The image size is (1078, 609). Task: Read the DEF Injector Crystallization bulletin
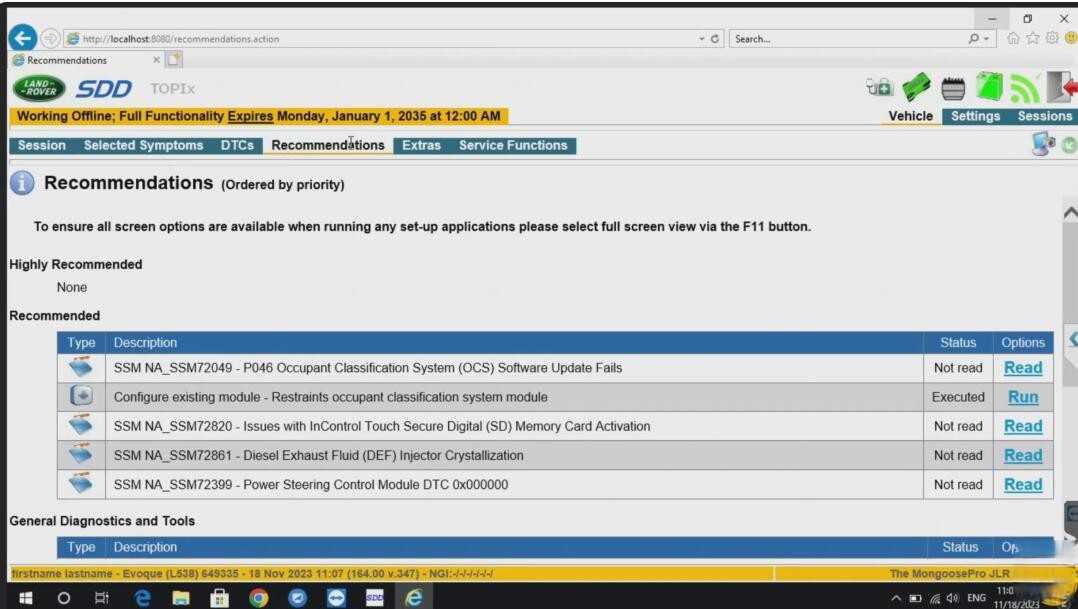pyautogui.click(x=1022, y=456)
